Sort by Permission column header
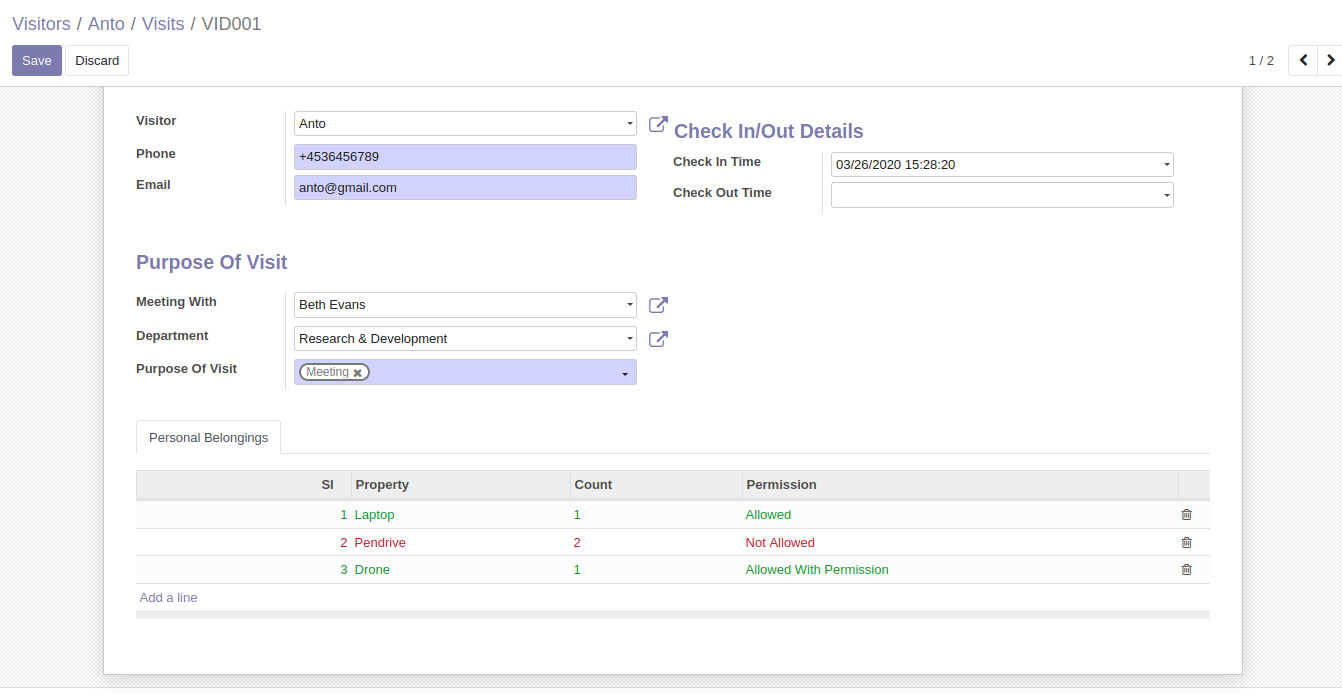The height and width of the screenshot is (694, 1342). (x=781, y=485)
